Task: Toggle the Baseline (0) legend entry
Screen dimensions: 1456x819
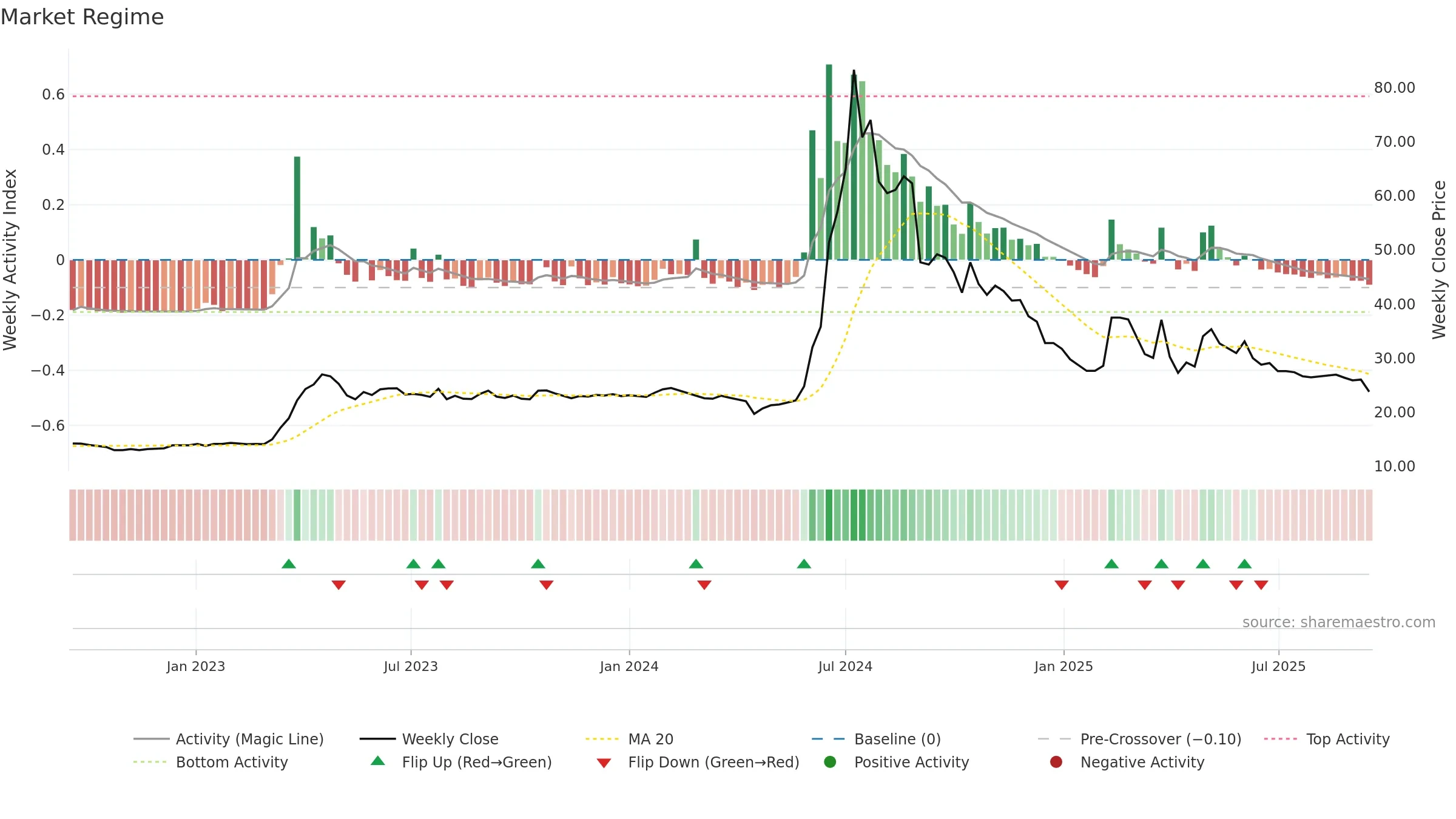Action: [x=876, y=740]
